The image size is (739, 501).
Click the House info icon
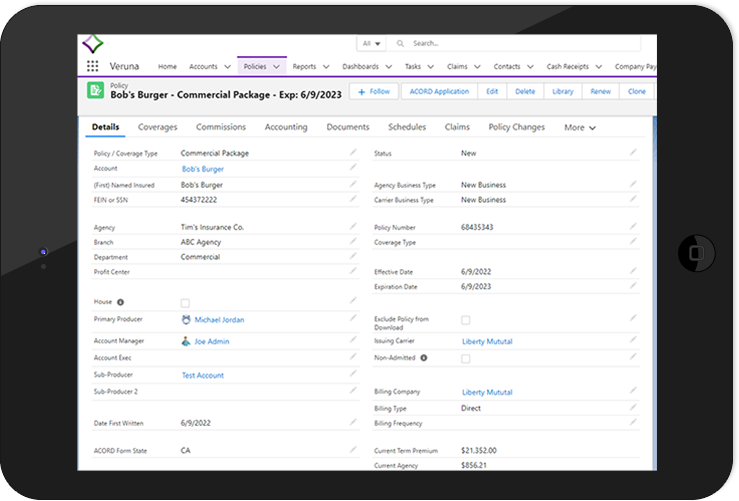pyautogui.click(x=120, y=302)
